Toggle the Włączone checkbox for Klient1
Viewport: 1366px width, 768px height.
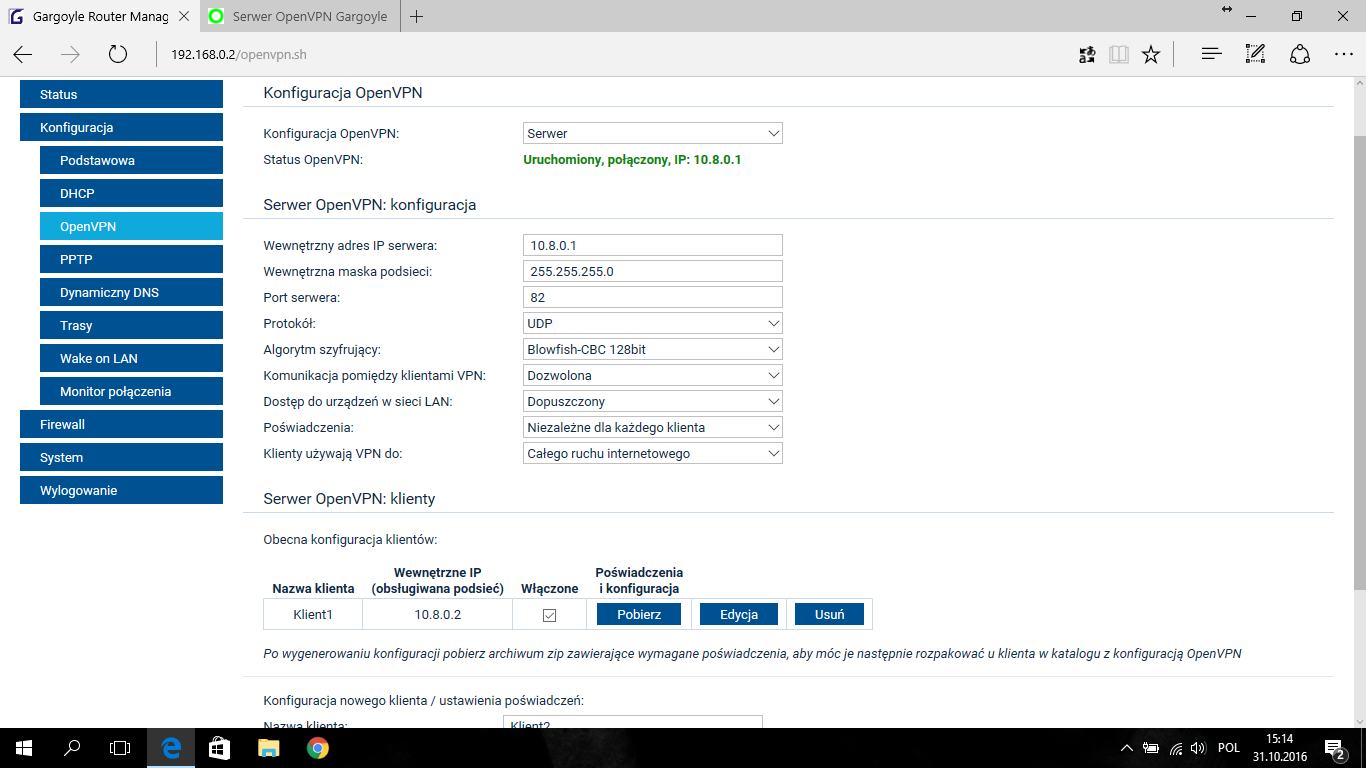pos(549,615)
